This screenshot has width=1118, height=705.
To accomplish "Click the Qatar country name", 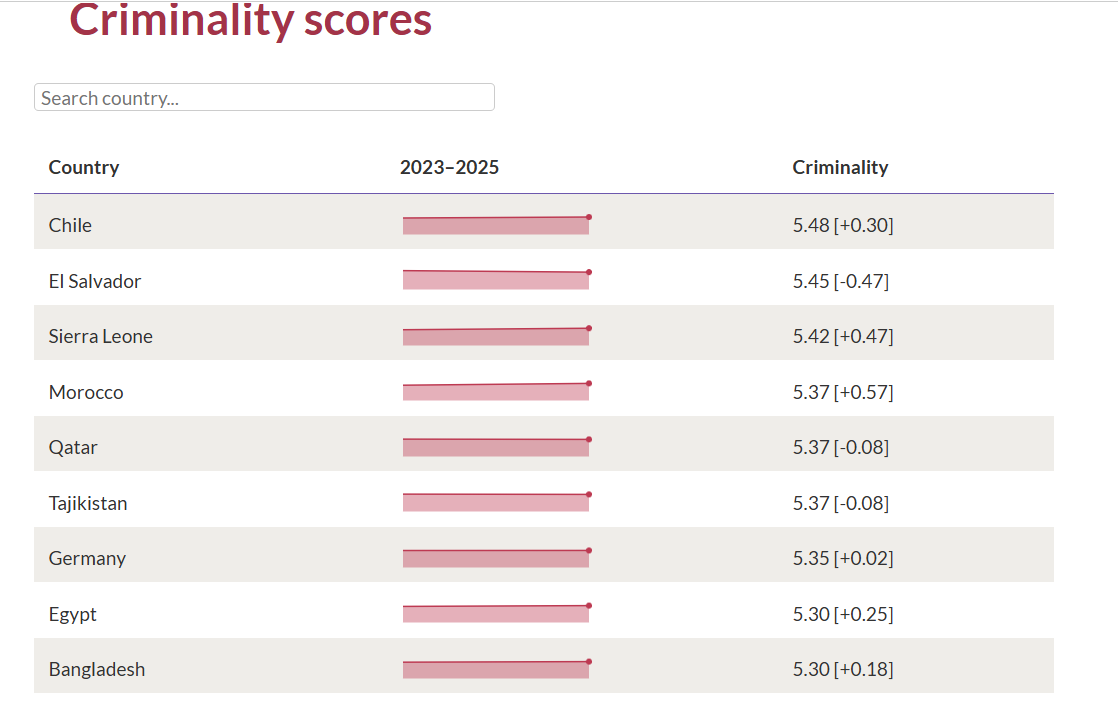I will click(73, 447).
